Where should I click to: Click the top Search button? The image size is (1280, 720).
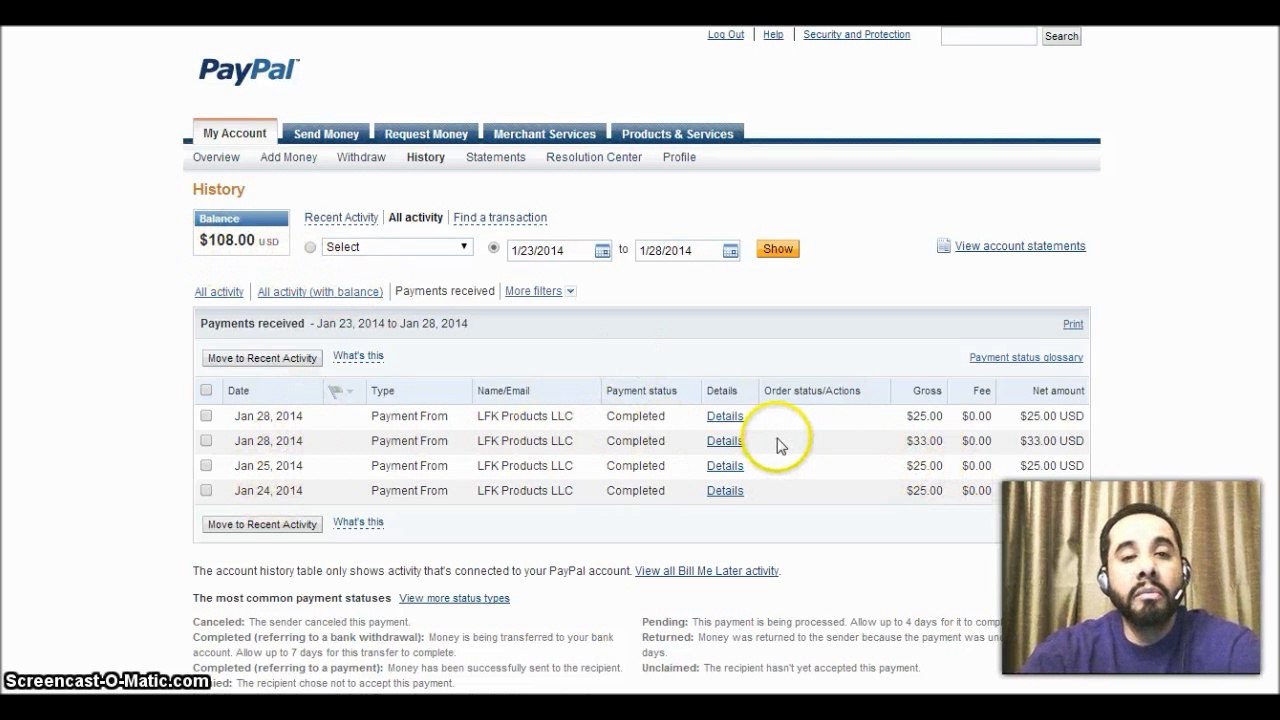1061,36
